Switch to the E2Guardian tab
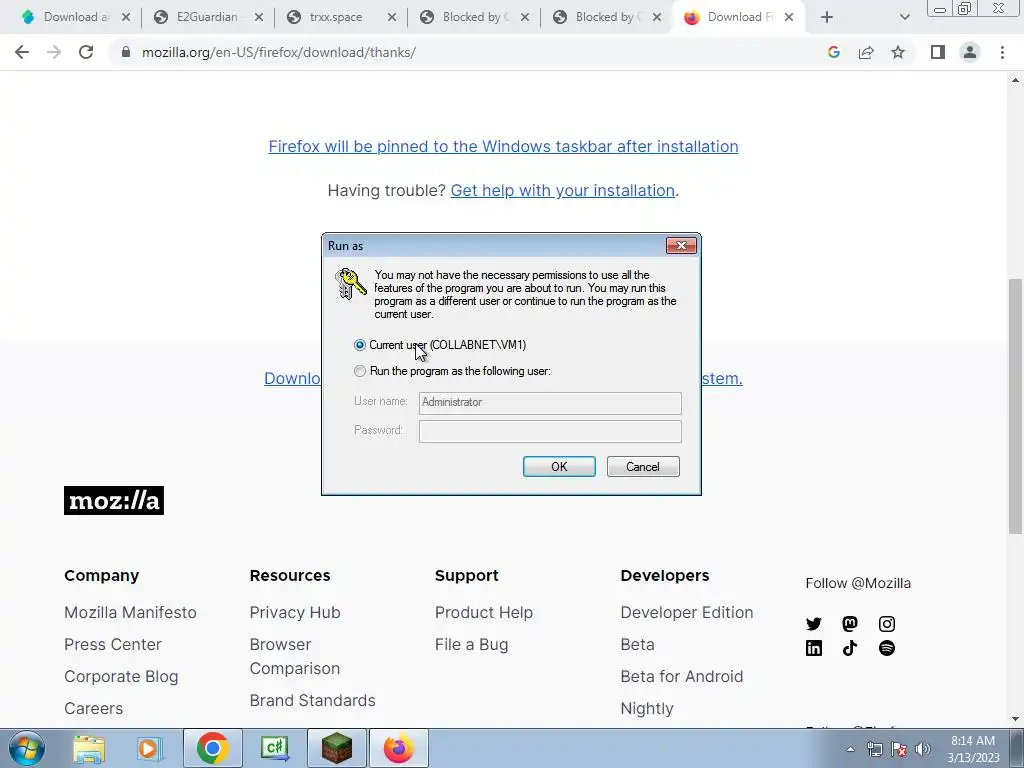Image resolution: width=1024 pixels, height=768 pixels. [206, 17]
